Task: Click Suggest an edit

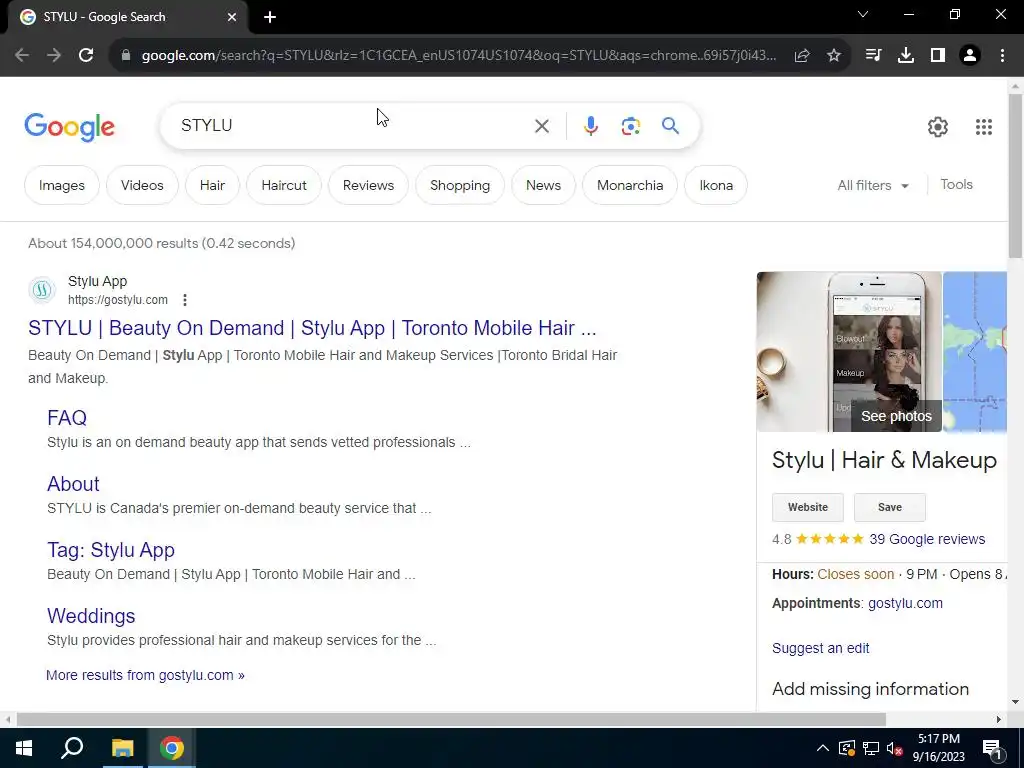Action: [x=820, y=648]
